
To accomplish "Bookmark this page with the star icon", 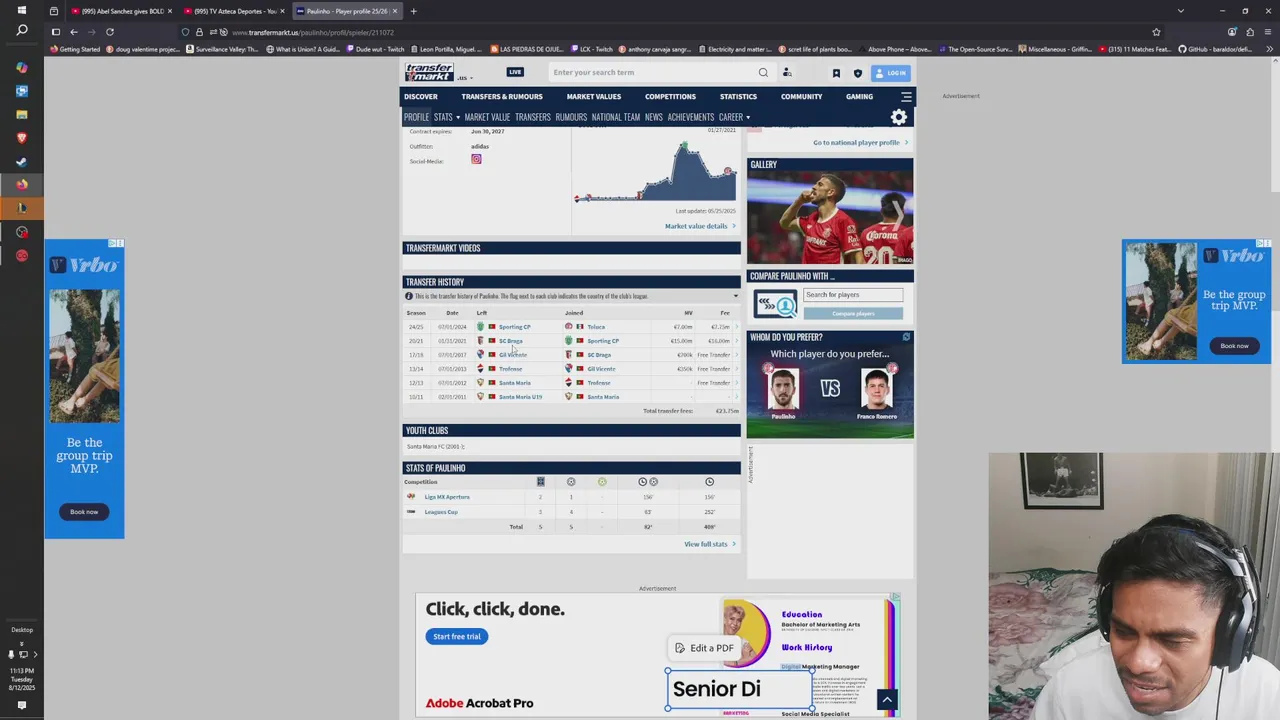I will [x=1156, y=32].
